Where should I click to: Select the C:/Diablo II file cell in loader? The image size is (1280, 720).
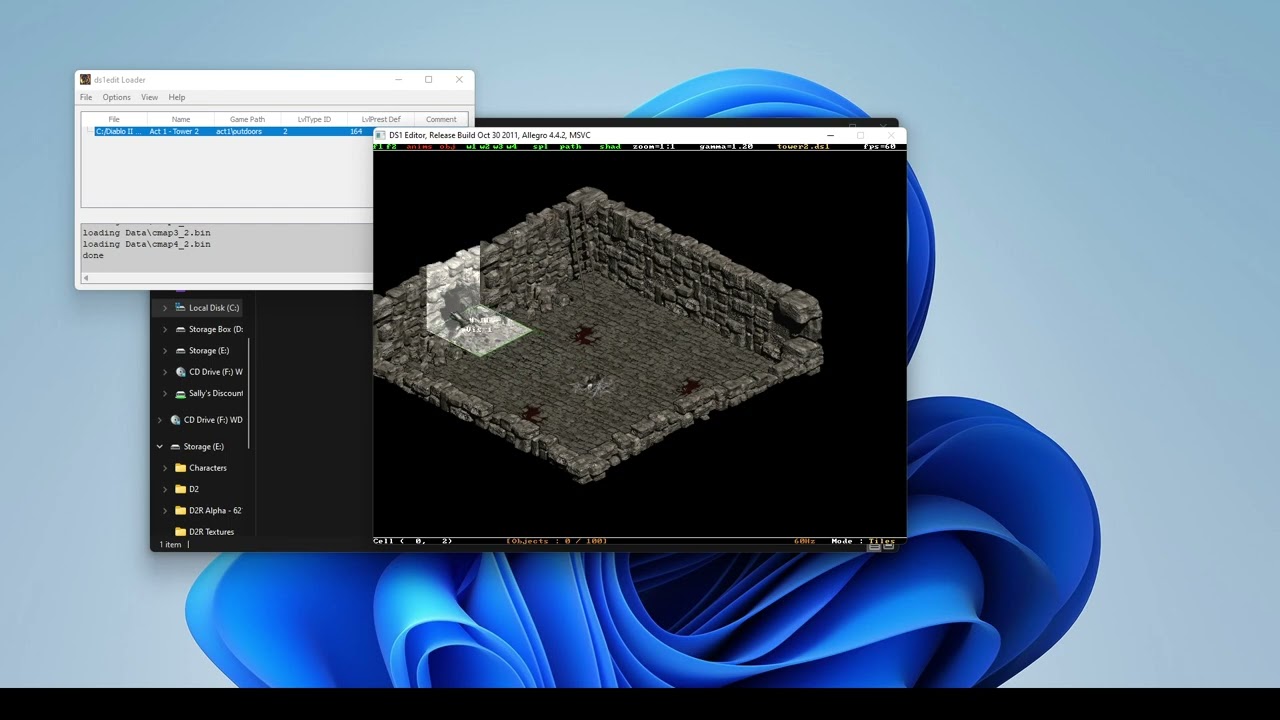point(119,131)
